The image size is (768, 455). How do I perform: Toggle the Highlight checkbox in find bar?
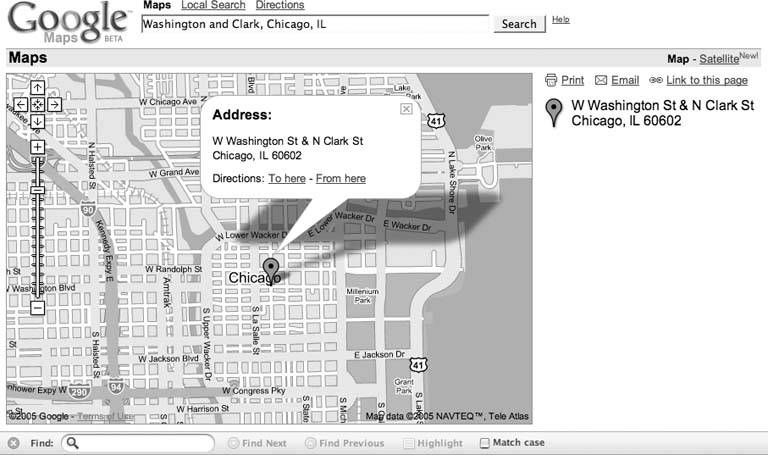point(408,443)
